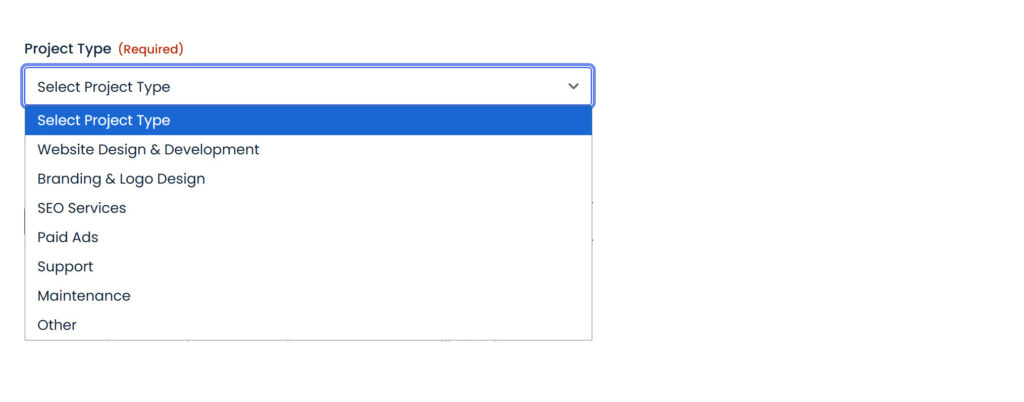The height and width of the screenshot is (402, 1024).
Task: Select Website Design & Development option
Action: (308, 149)
